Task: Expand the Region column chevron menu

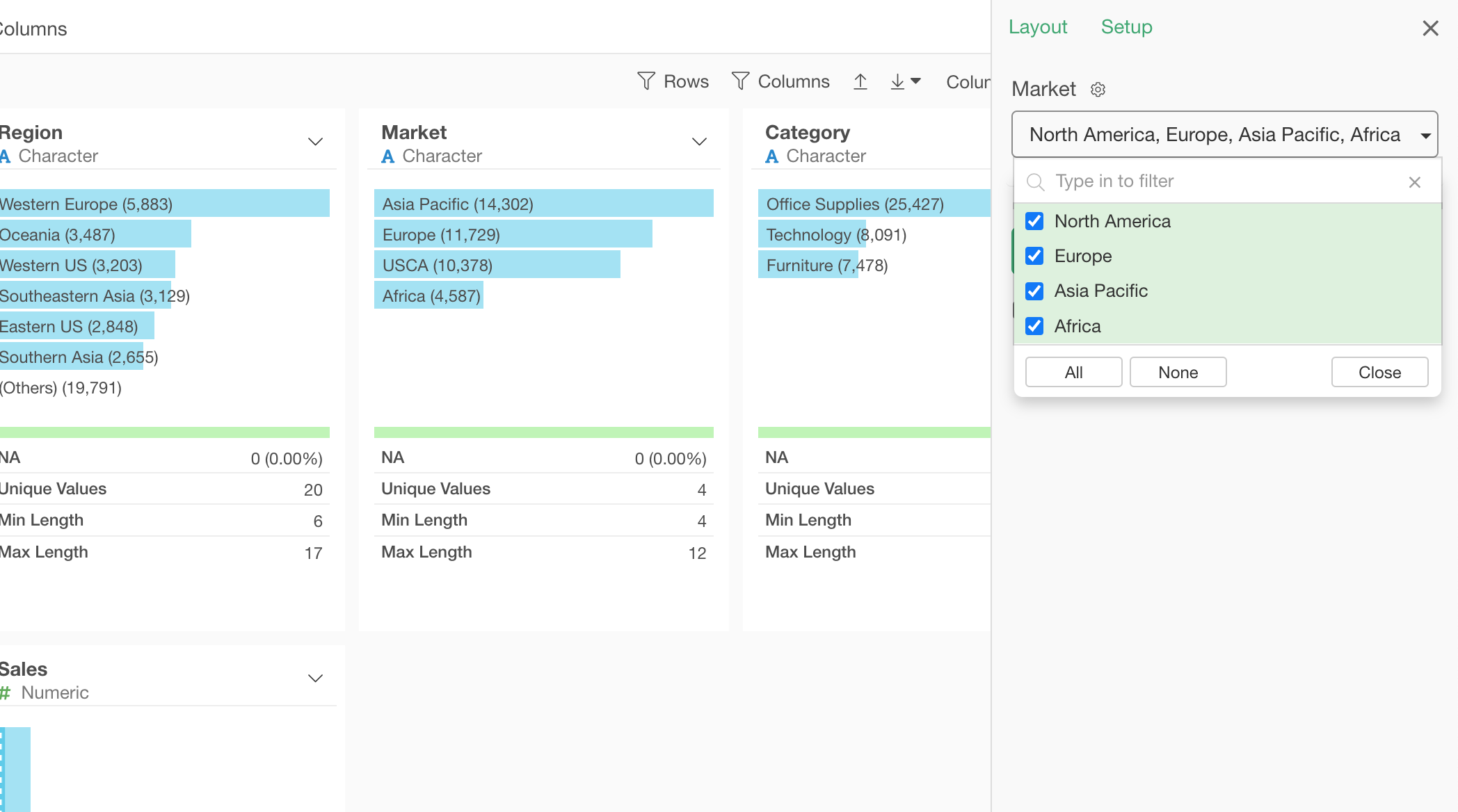Action: click(315, 142)
